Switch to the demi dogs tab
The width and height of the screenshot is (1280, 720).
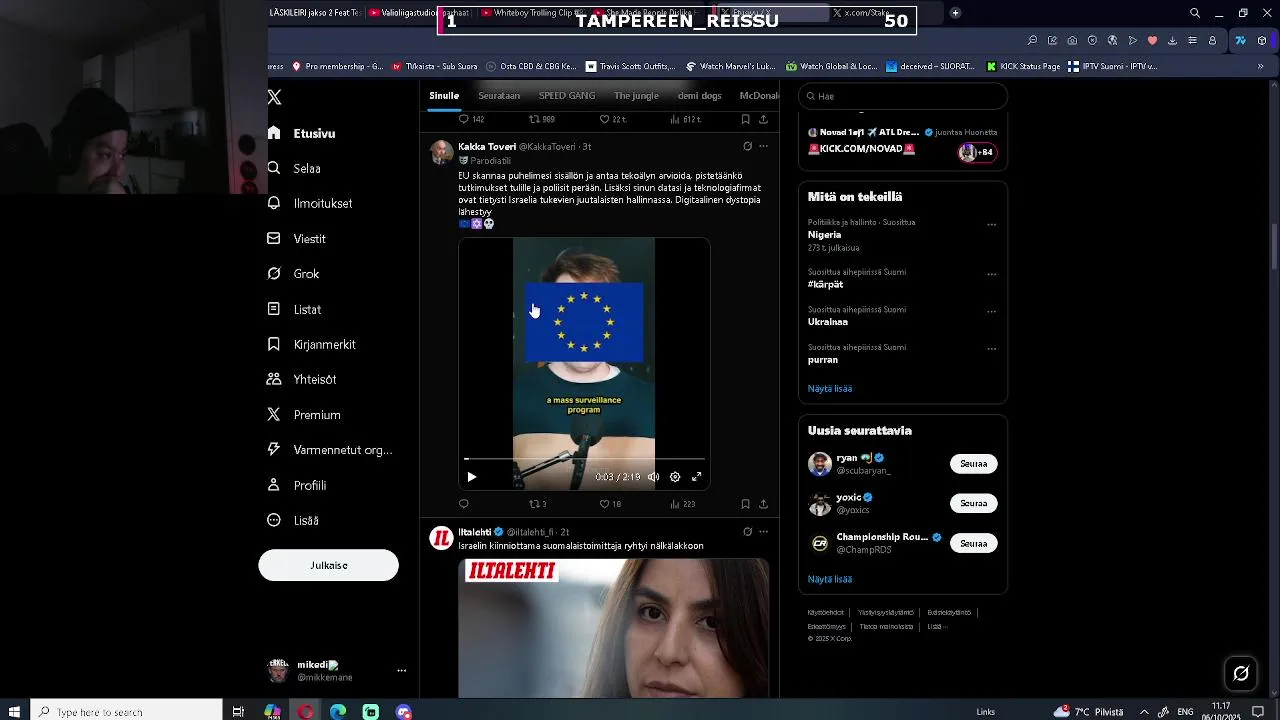[x=699, y=96]
